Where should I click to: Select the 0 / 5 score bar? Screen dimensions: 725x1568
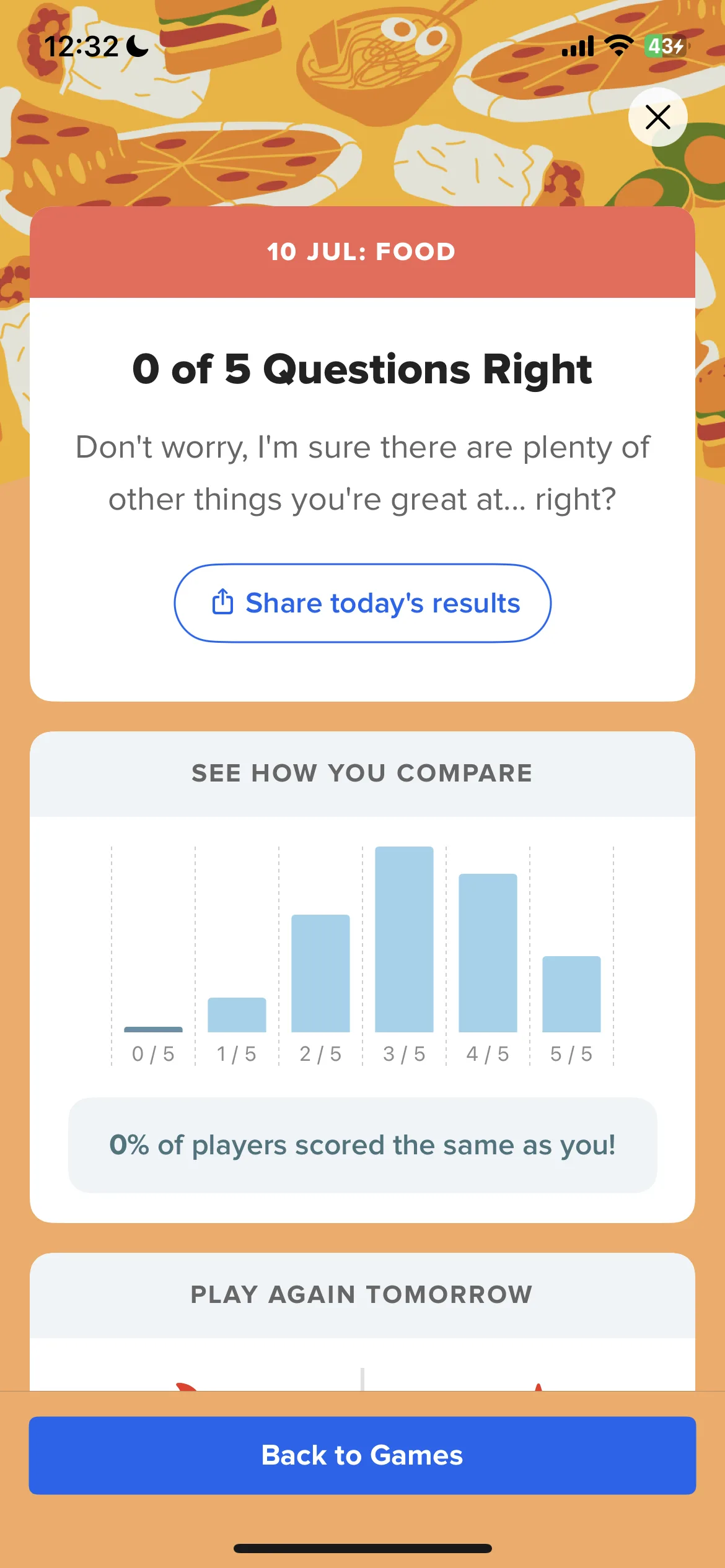pyautogui.click(x=153, y=1029)
